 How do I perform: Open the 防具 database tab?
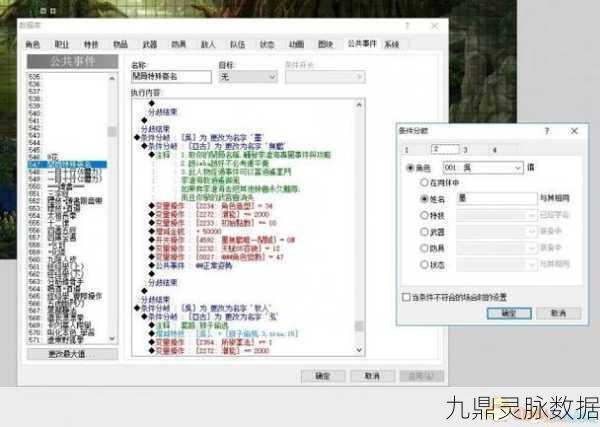click(179, 44)
